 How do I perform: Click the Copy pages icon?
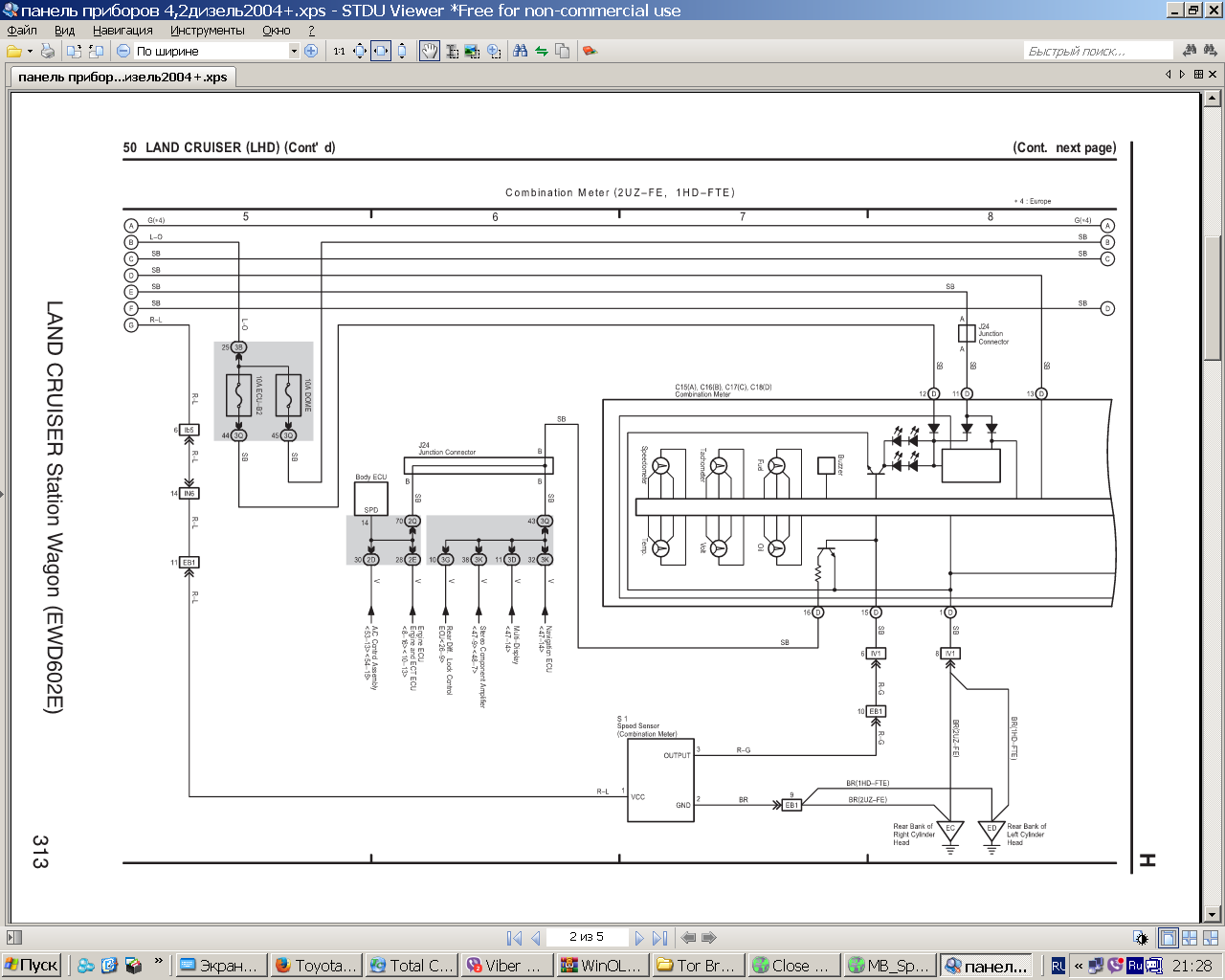(563, 51)
